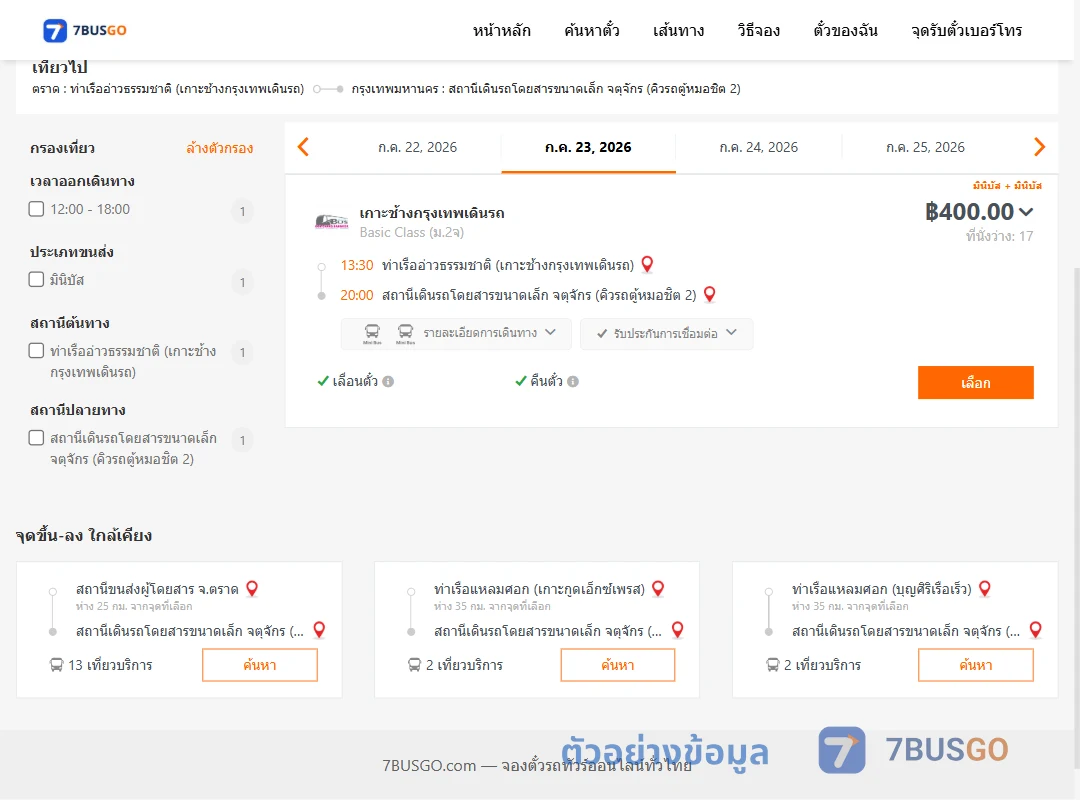Screen dimensions: 1080x800
Task: Expand the ฿400.00 price chevron
Action: (1026, 212)
